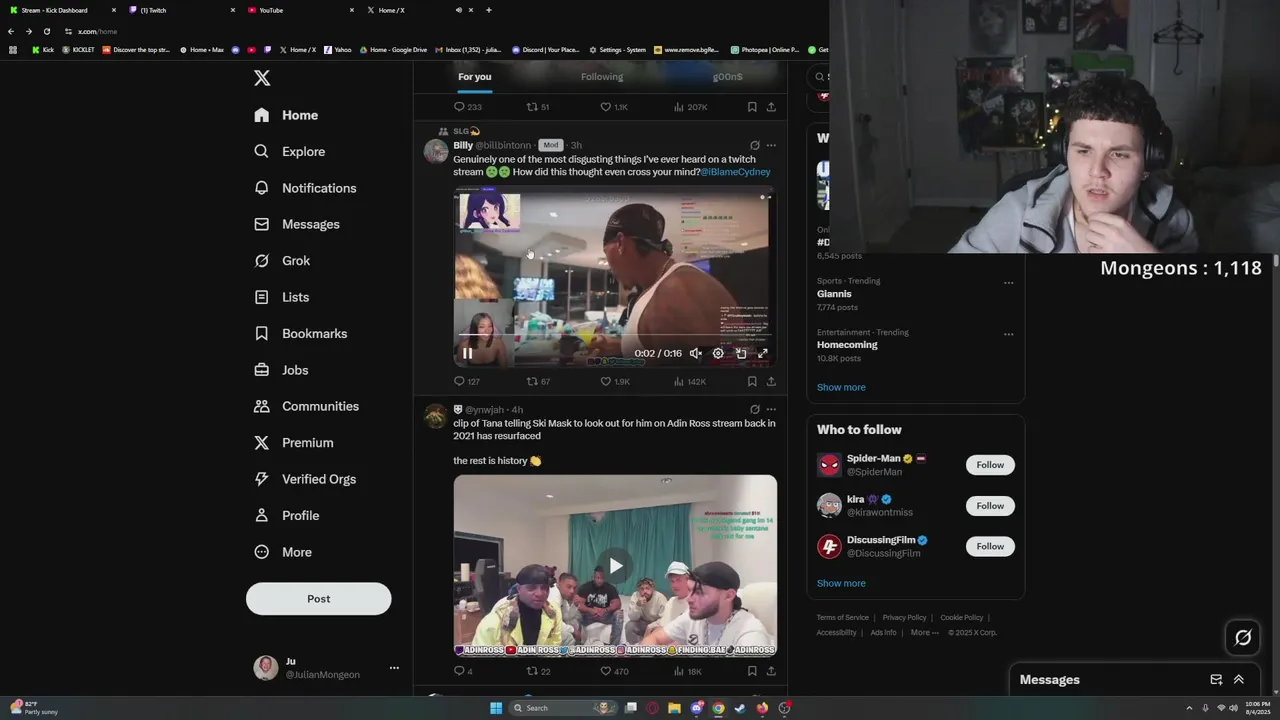Screen dimensions: 1280x720
Task: Click the video progress bar
Action: 615,334
